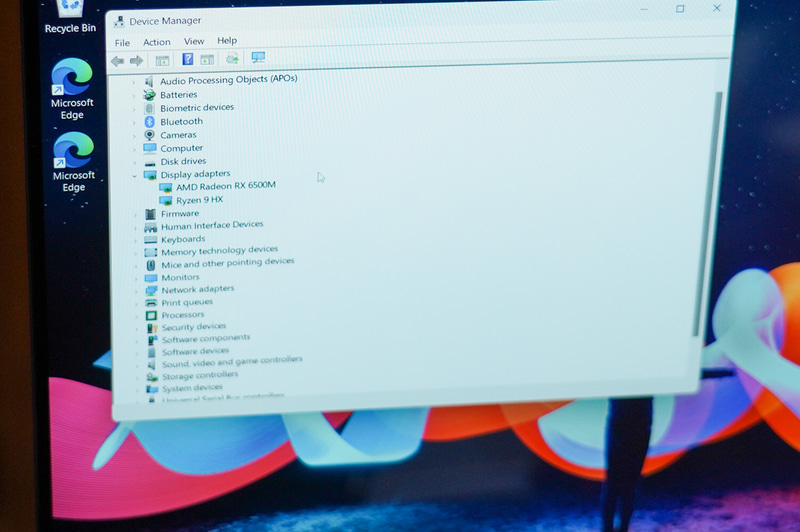Open the Action menu
The height and width of the screenshot is (532, 800).
pos(157,42)
